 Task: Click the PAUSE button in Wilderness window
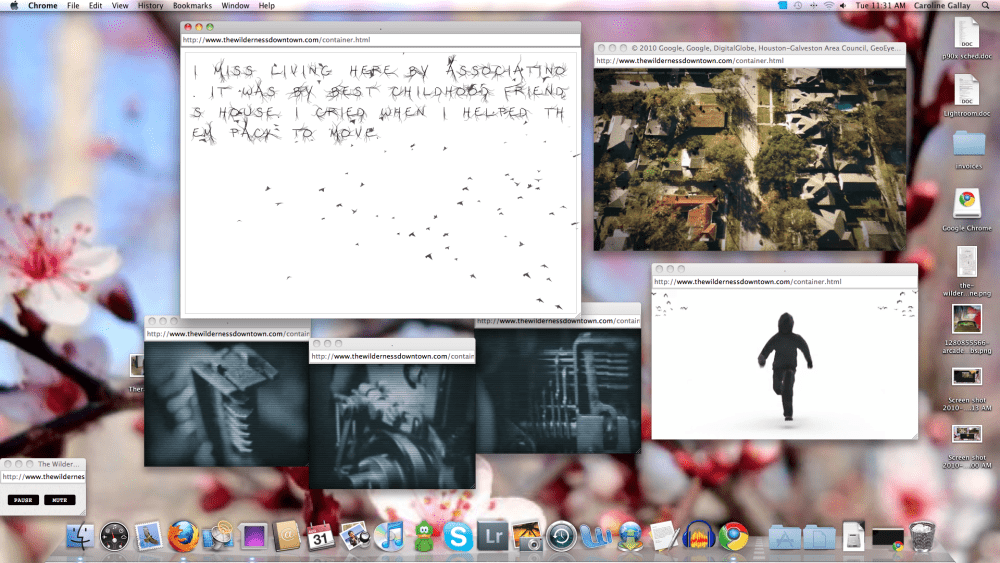coord(24,500)
